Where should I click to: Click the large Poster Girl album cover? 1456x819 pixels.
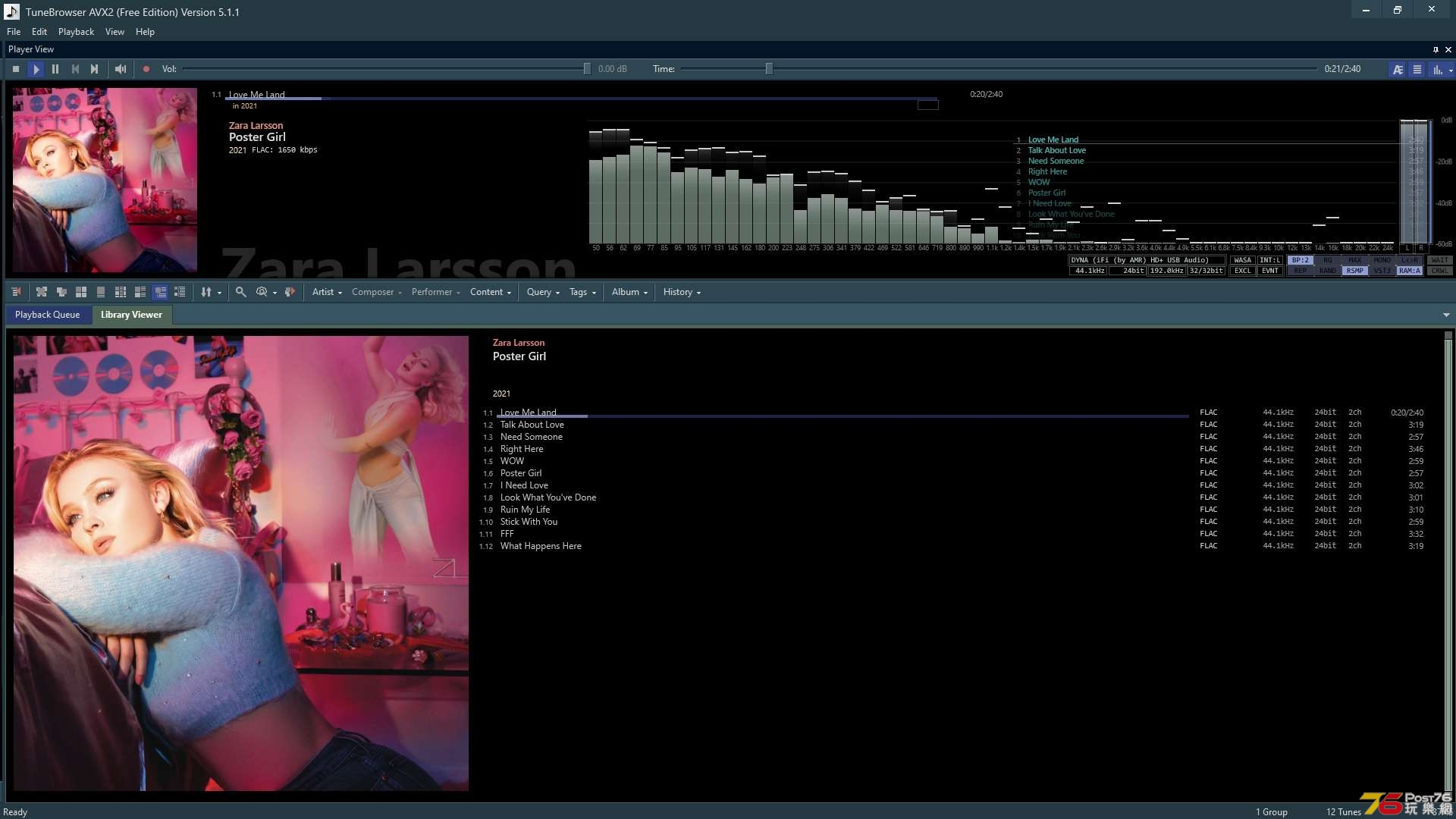coord(241,563)
